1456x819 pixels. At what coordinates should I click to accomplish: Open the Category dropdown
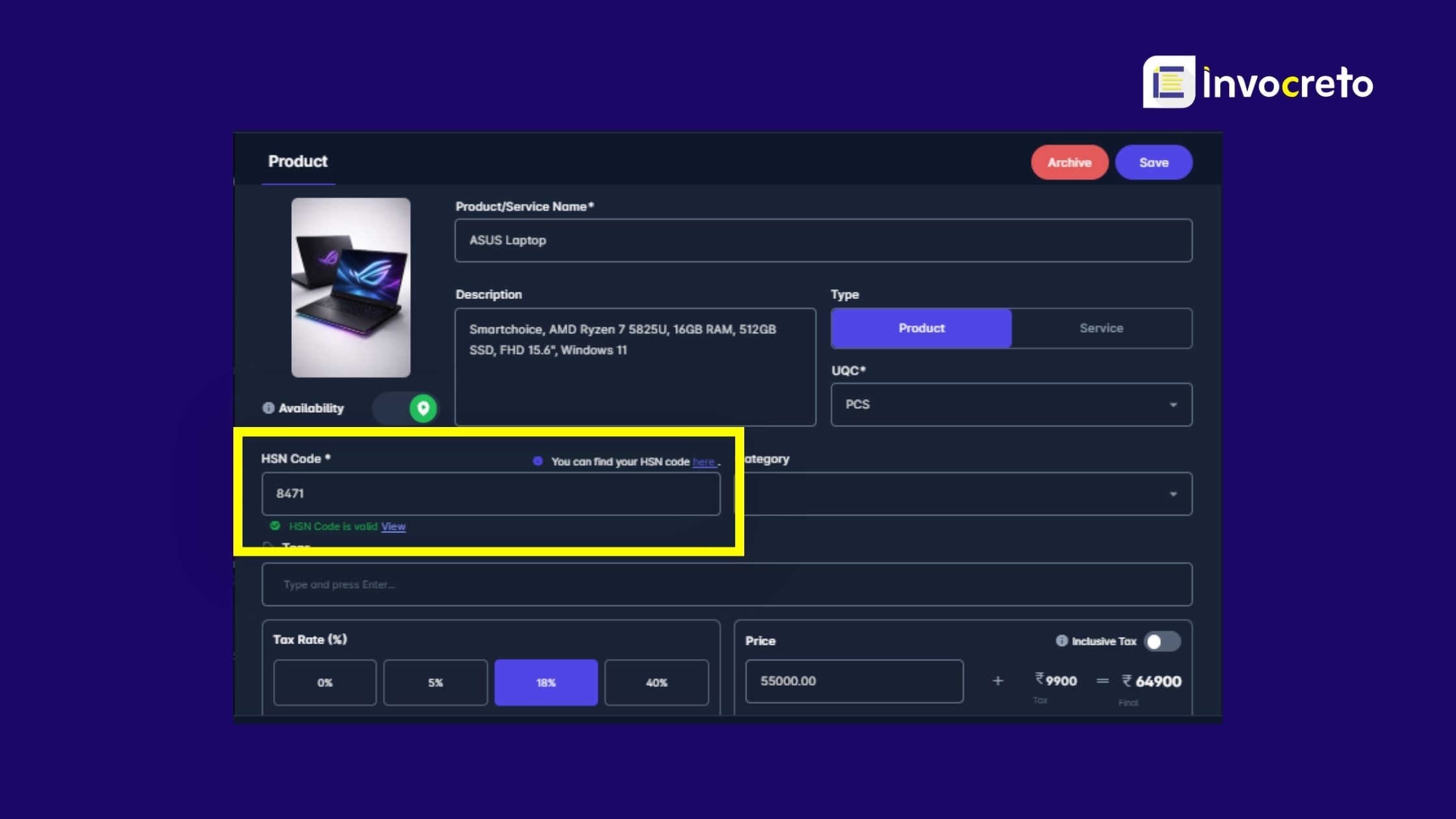[968, 494]
